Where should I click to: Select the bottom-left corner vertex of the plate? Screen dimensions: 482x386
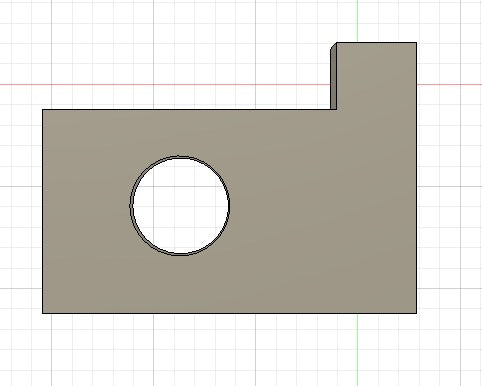(x=43, y=313)
